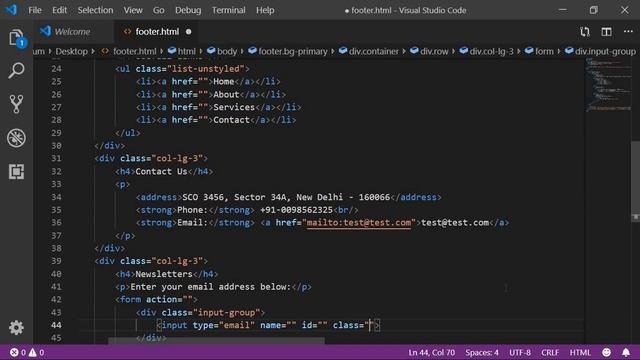Viewport: 640px width, 360px height.
Task: Follow the mailto:test@test.com link
Action: (x=359, y=222)
